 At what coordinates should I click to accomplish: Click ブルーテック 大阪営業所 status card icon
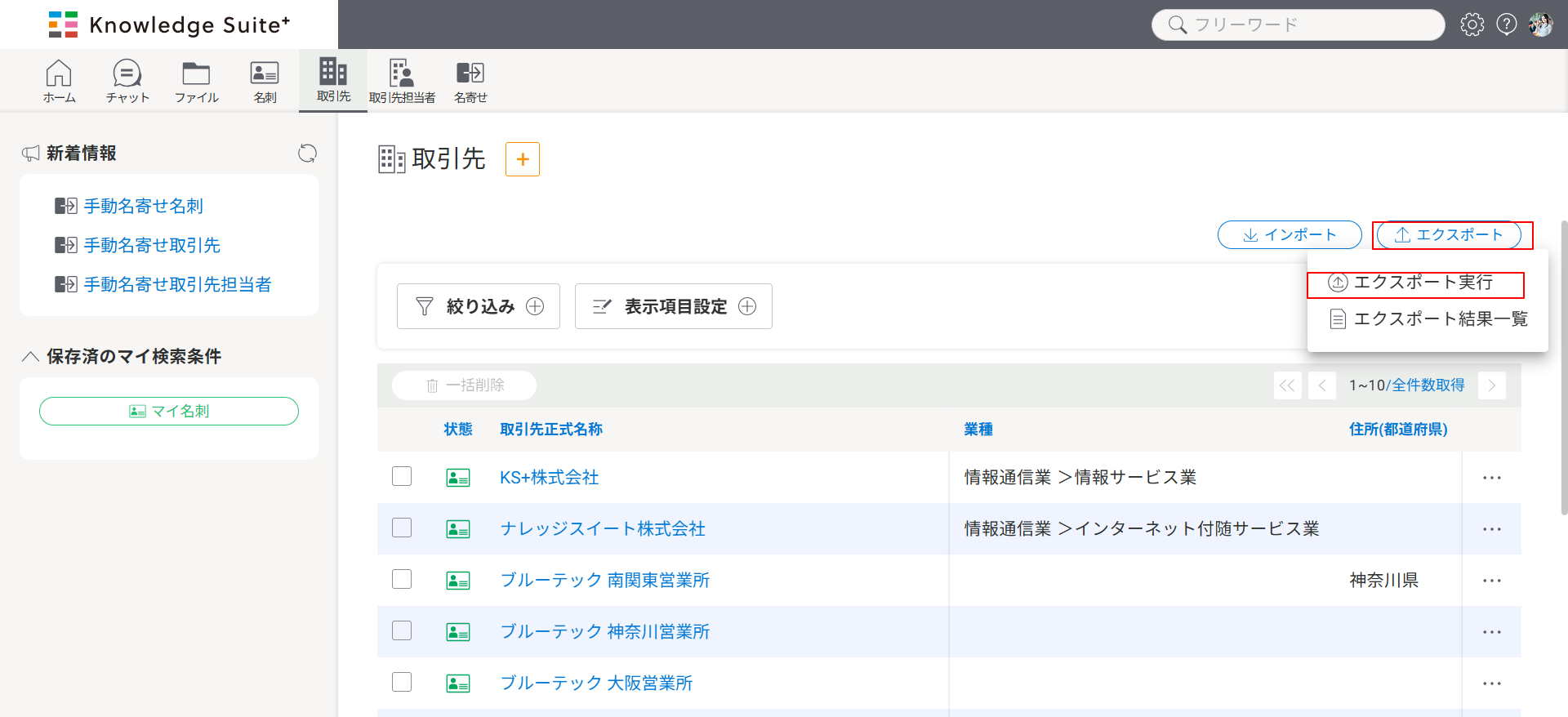[458, 684]
